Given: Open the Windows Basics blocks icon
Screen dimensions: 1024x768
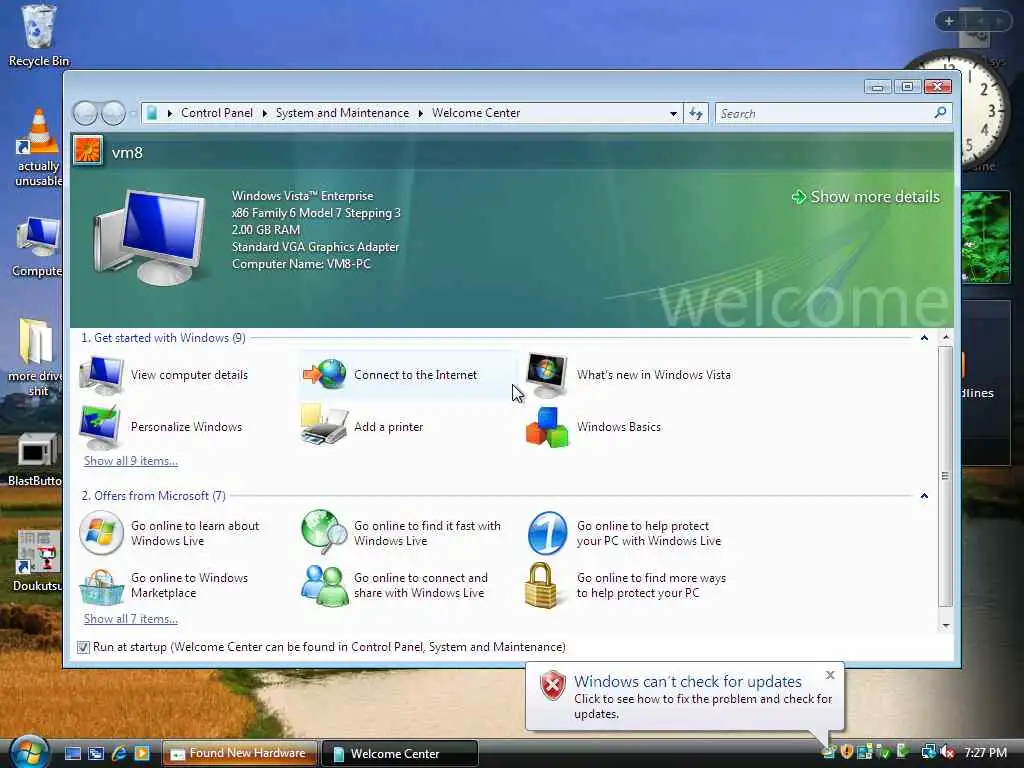Looking at the screenshot, I should tap(547, 427).
